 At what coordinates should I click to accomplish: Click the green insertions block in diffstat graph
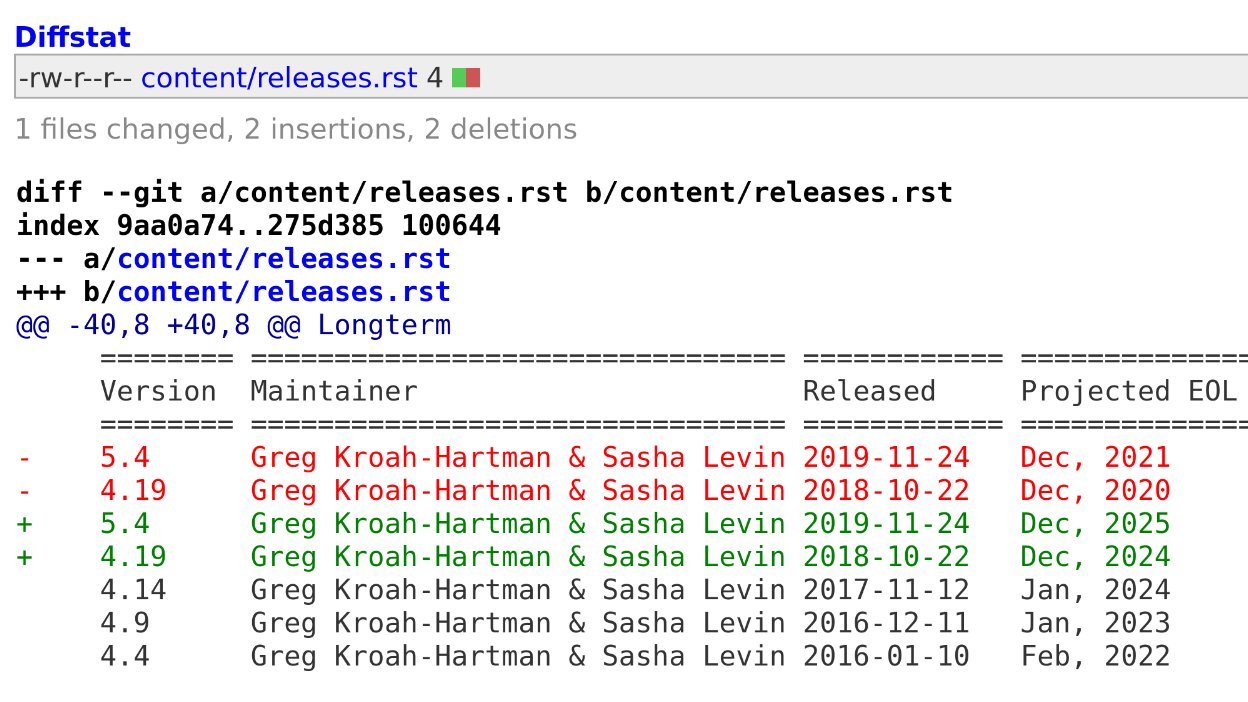[x=457, y=77]
